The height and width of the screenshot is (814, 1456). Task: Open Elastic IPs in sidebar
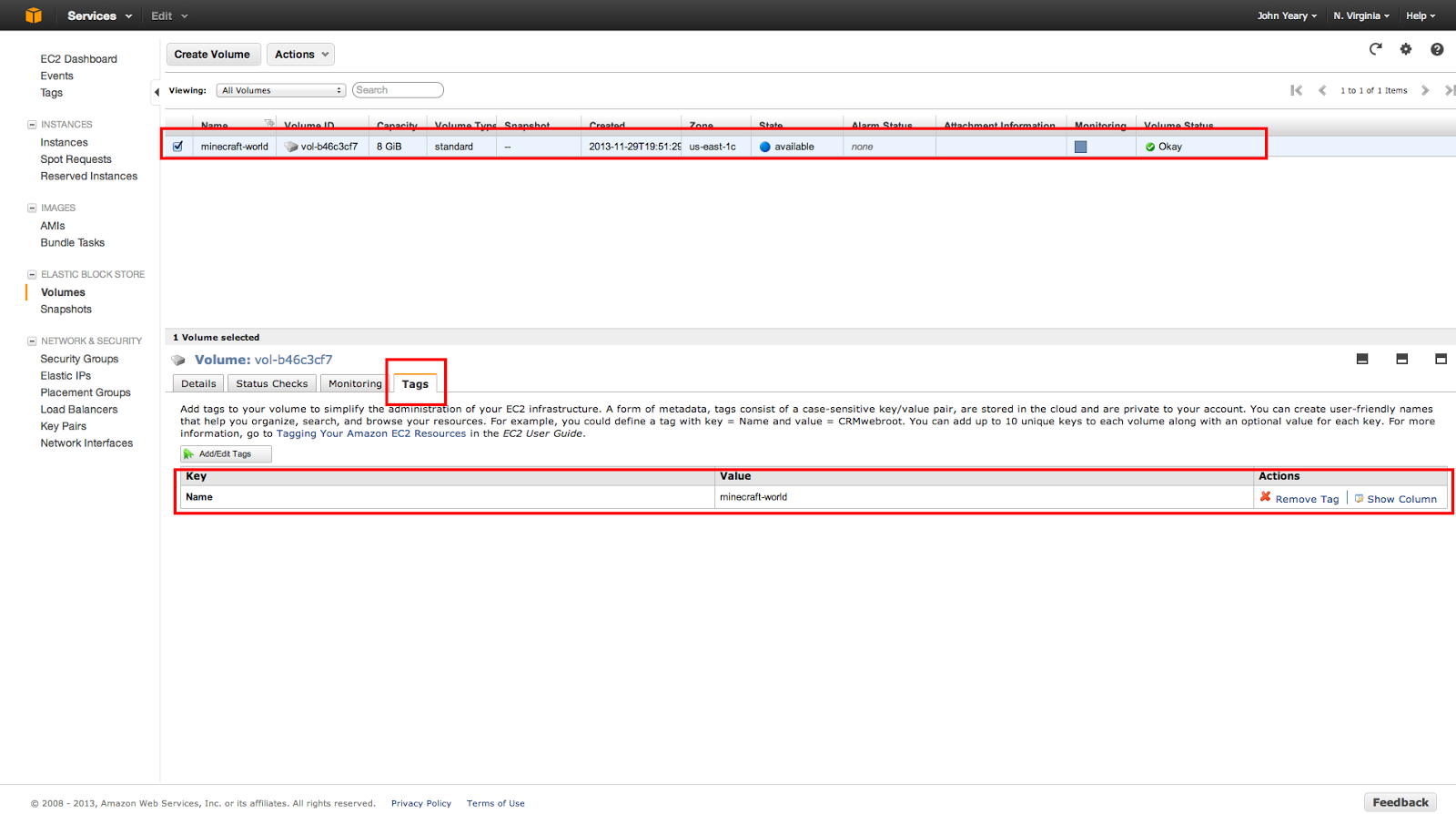(x=66, y=376)
